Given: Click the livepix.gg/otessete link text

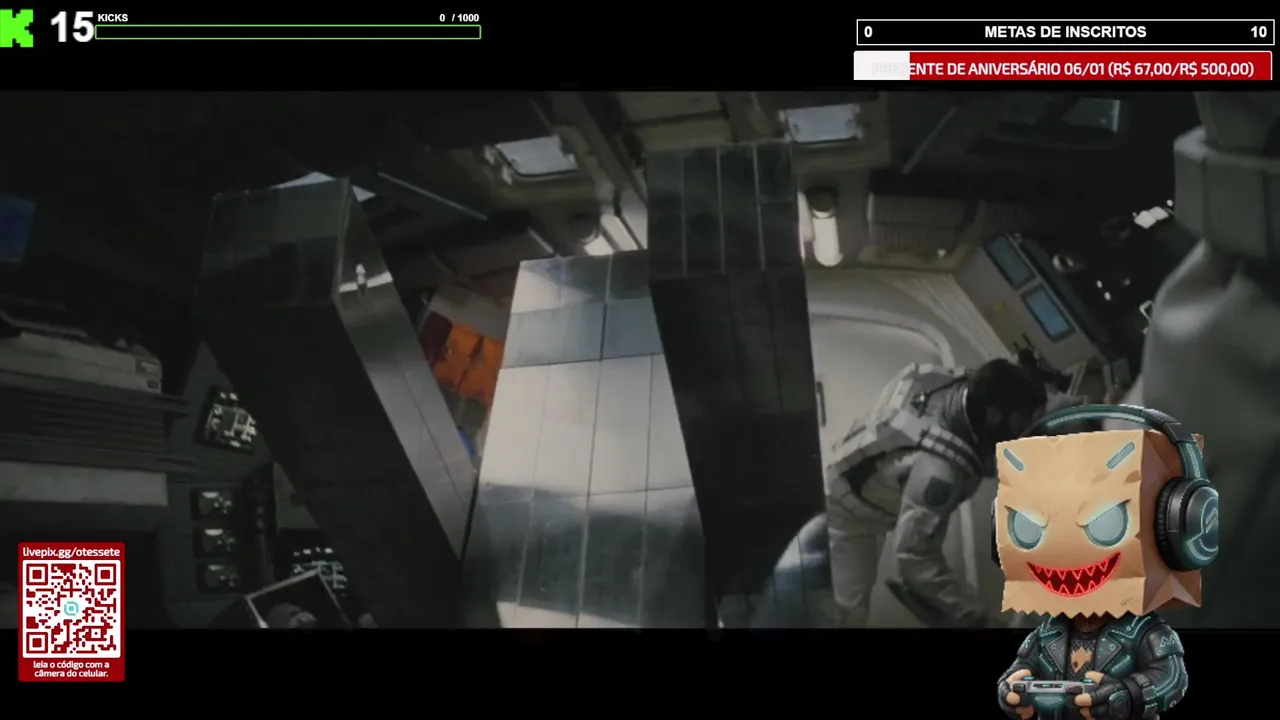Looking at the screenshot, I should click(x=71, y=552).
